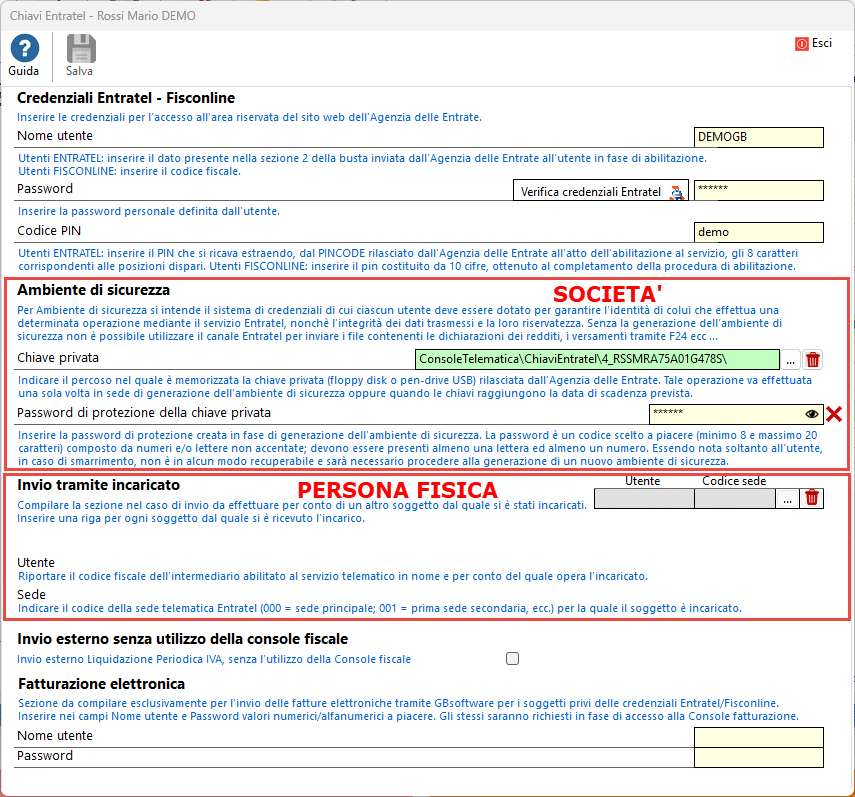The image size is (855, 797).
Task: Enable Invio esterno Liquidazione Periodica IVA checkbox
Action: (513, 659)
